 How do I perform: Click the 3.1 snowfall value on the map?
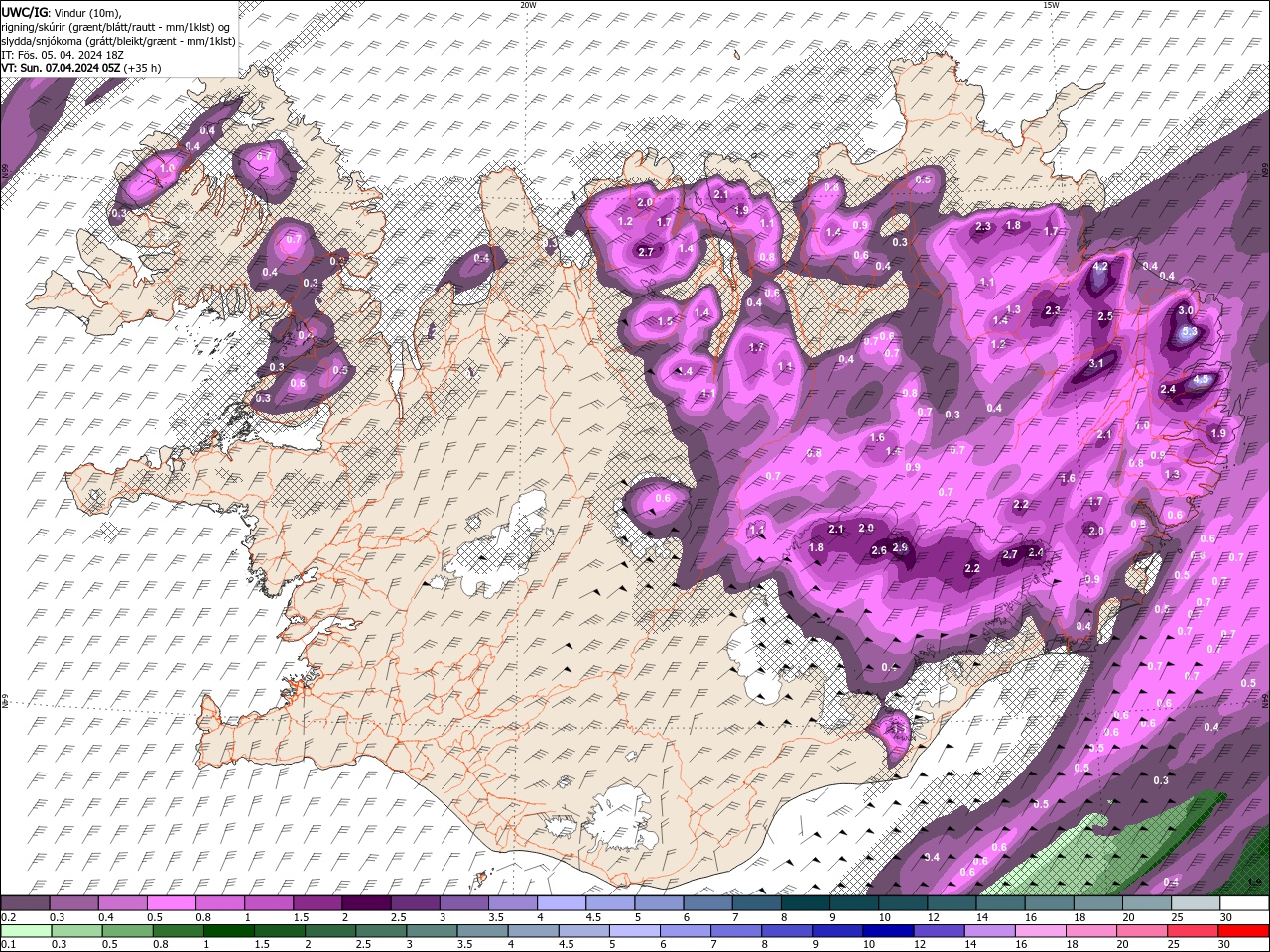(x=1096, y=364)
